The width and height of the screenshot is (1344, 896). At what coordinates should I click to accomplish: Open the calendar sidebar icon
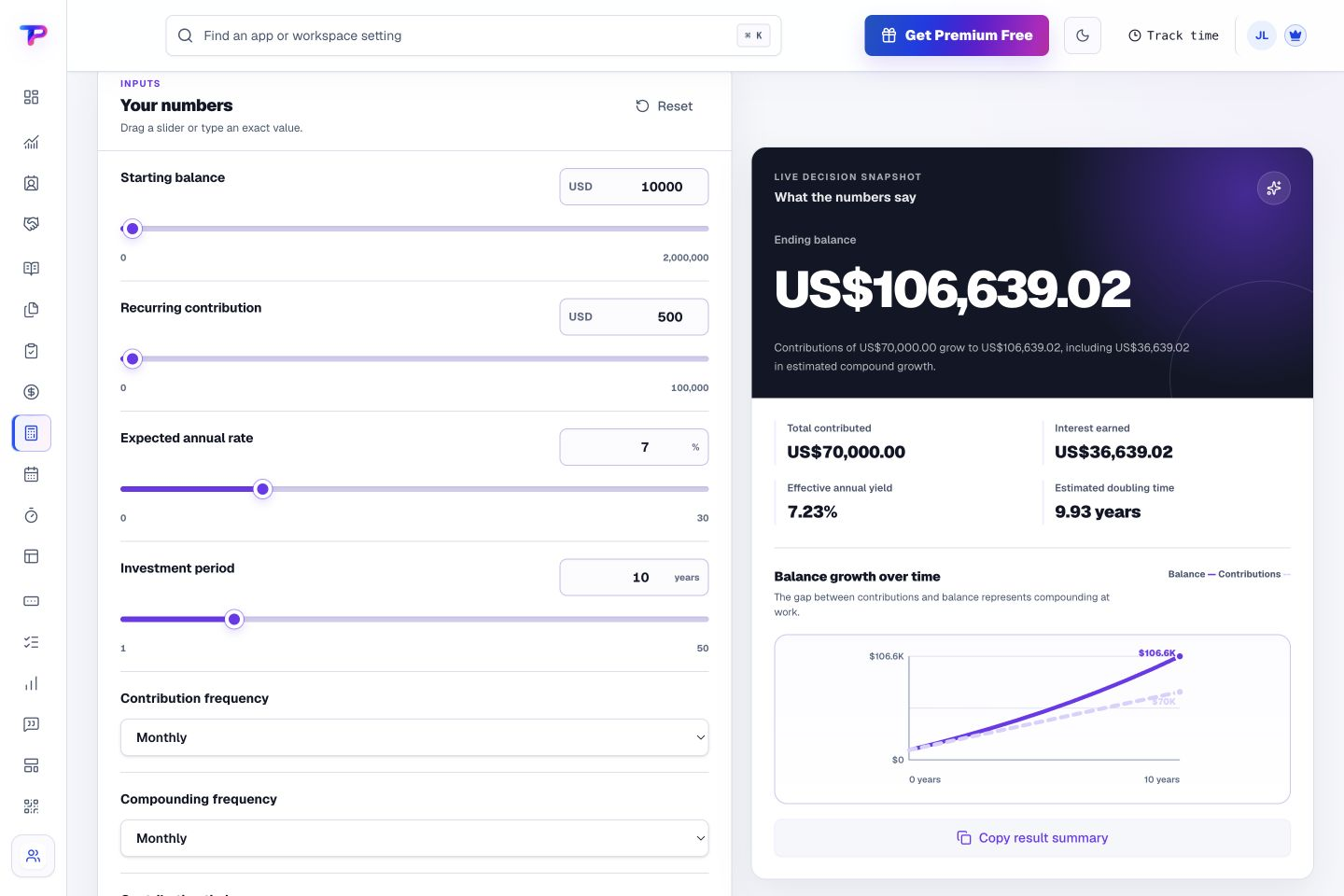(x=31, y=474)
